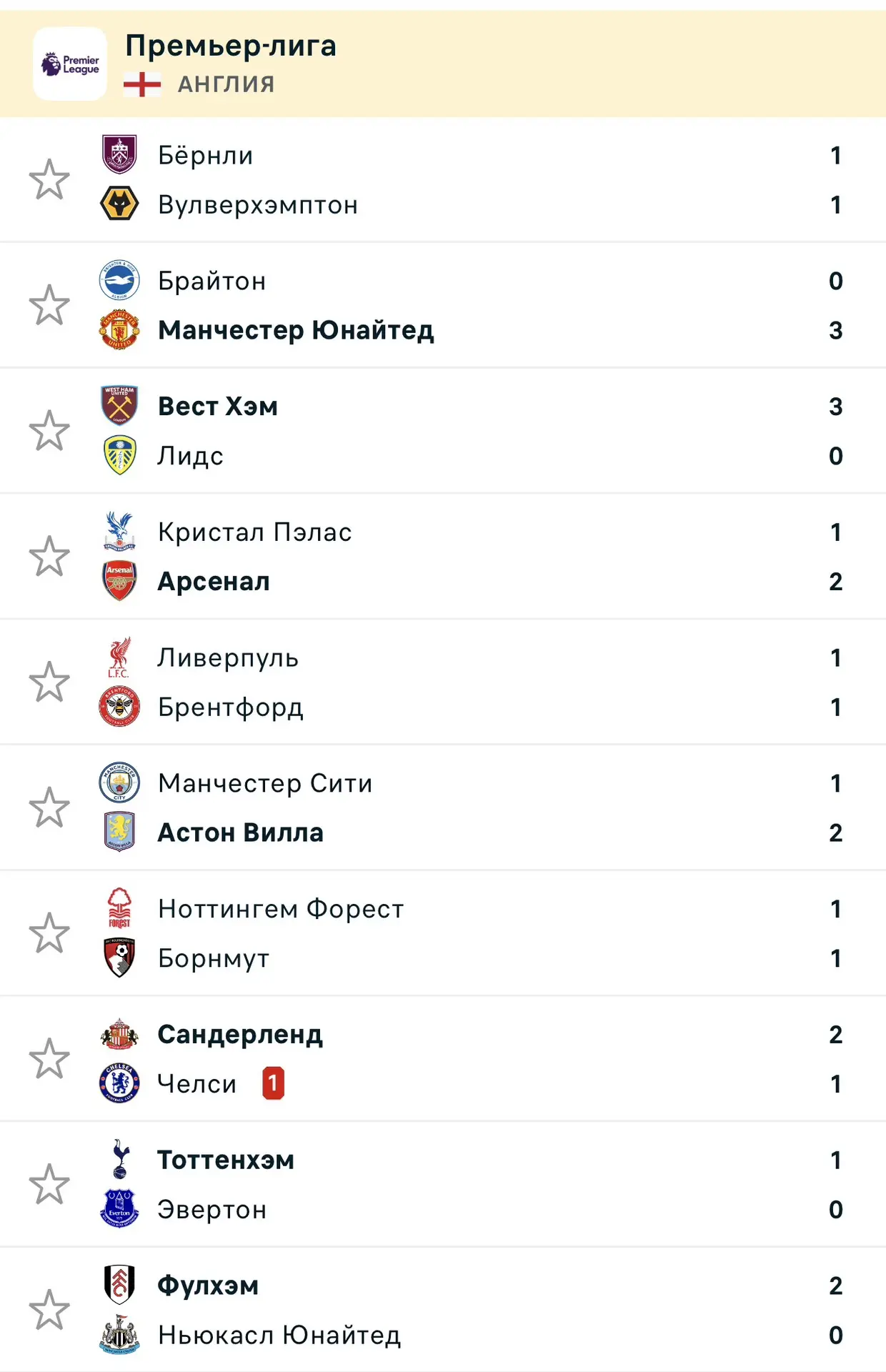Tap the Arsenal club crest
The width and height of the screenshot is (886, 1372).
(119, 581)
